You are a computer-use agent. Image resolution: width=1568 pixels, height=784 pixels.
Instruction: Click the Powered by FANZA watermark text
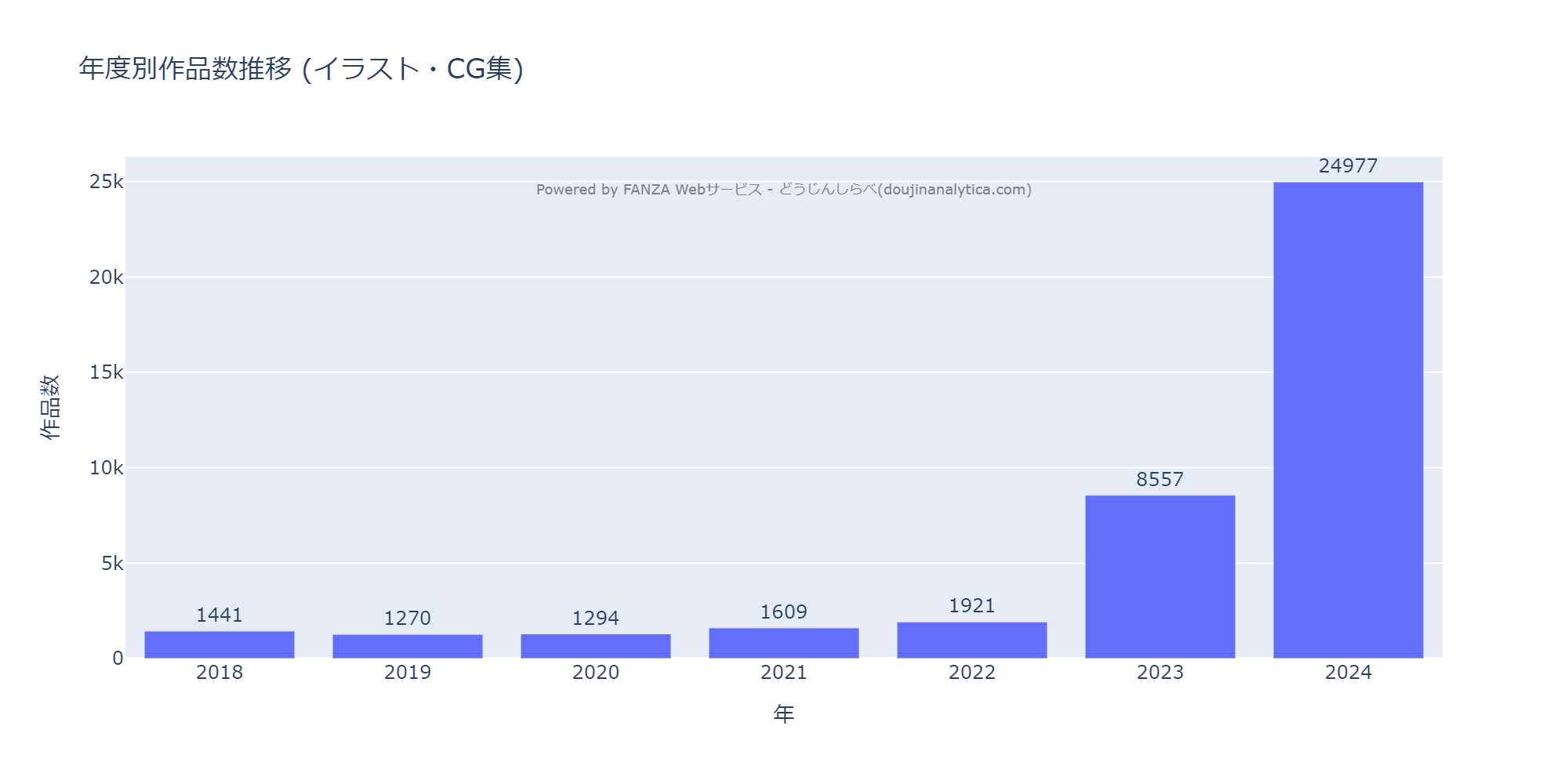click(x=783, y=190)
